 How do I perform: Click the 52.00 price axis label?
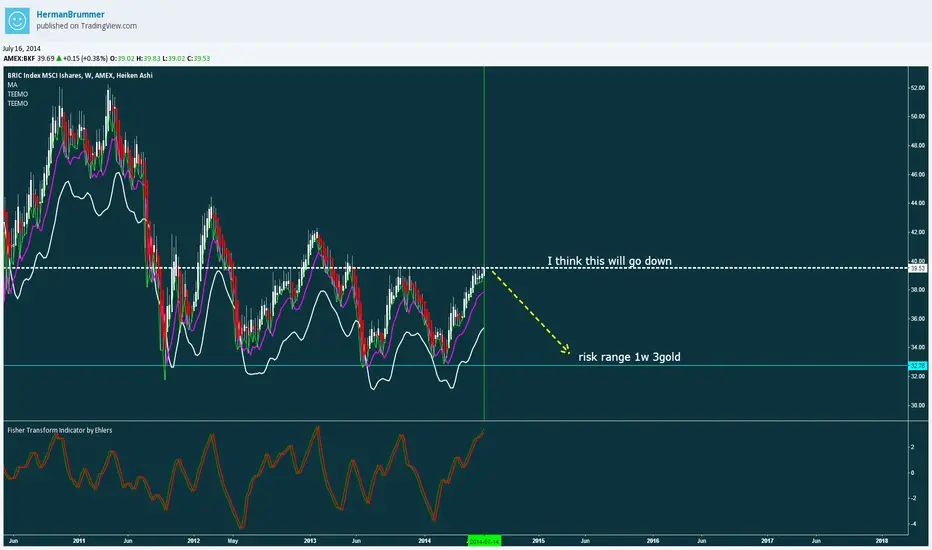917,88
